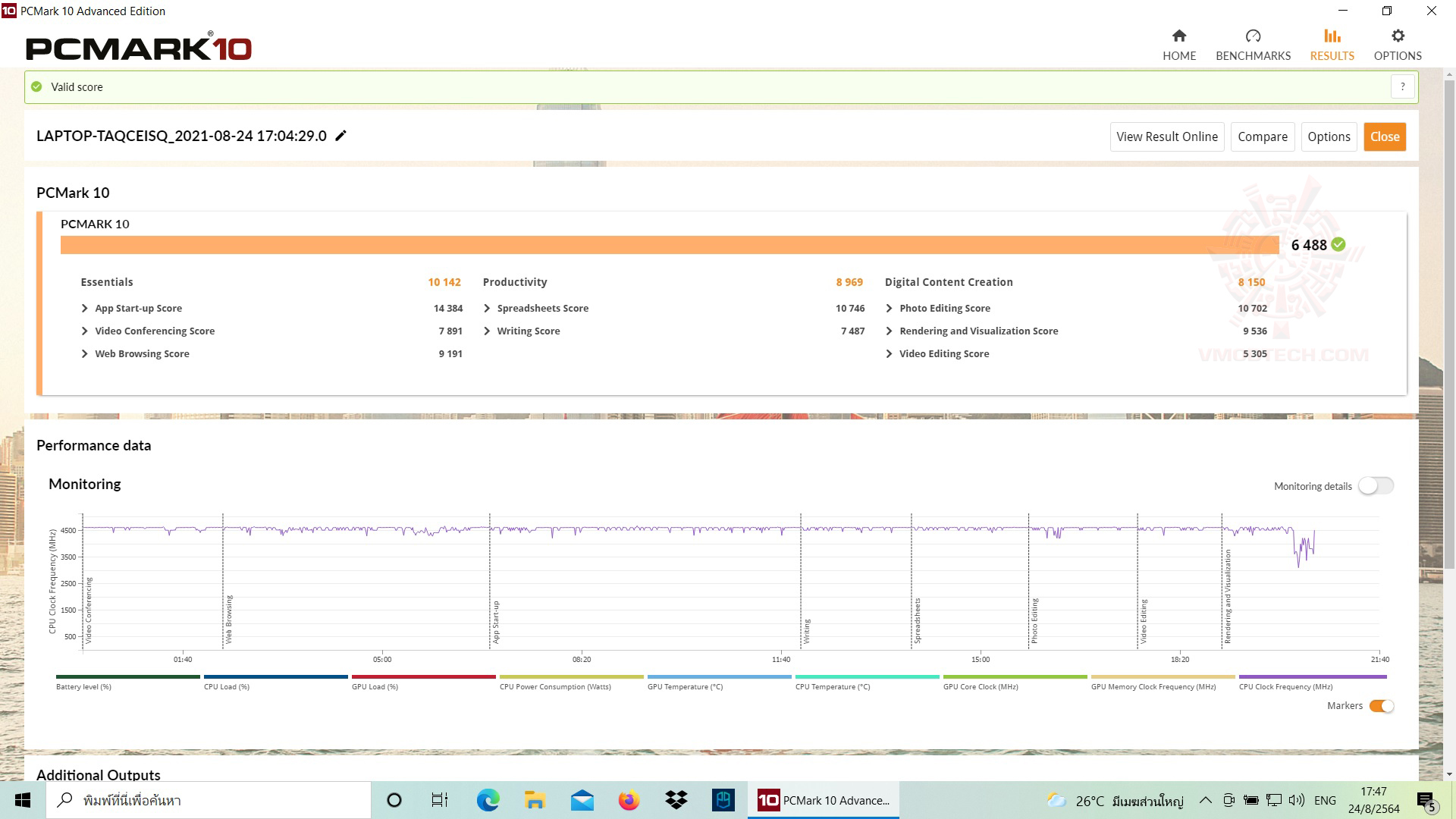Viewport: 1456px width, 819px height.
Task: Expand App Start-up Score details
Action: tap(85, 309)
